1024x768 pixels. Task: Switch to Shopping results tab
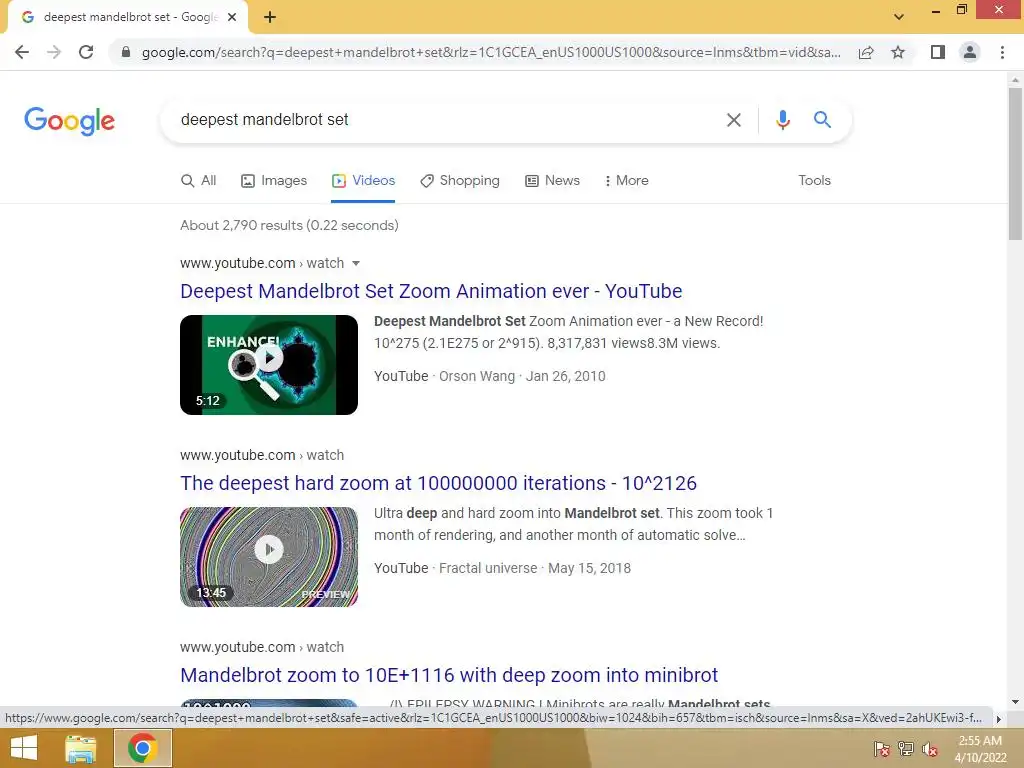(x=460, y=181)
